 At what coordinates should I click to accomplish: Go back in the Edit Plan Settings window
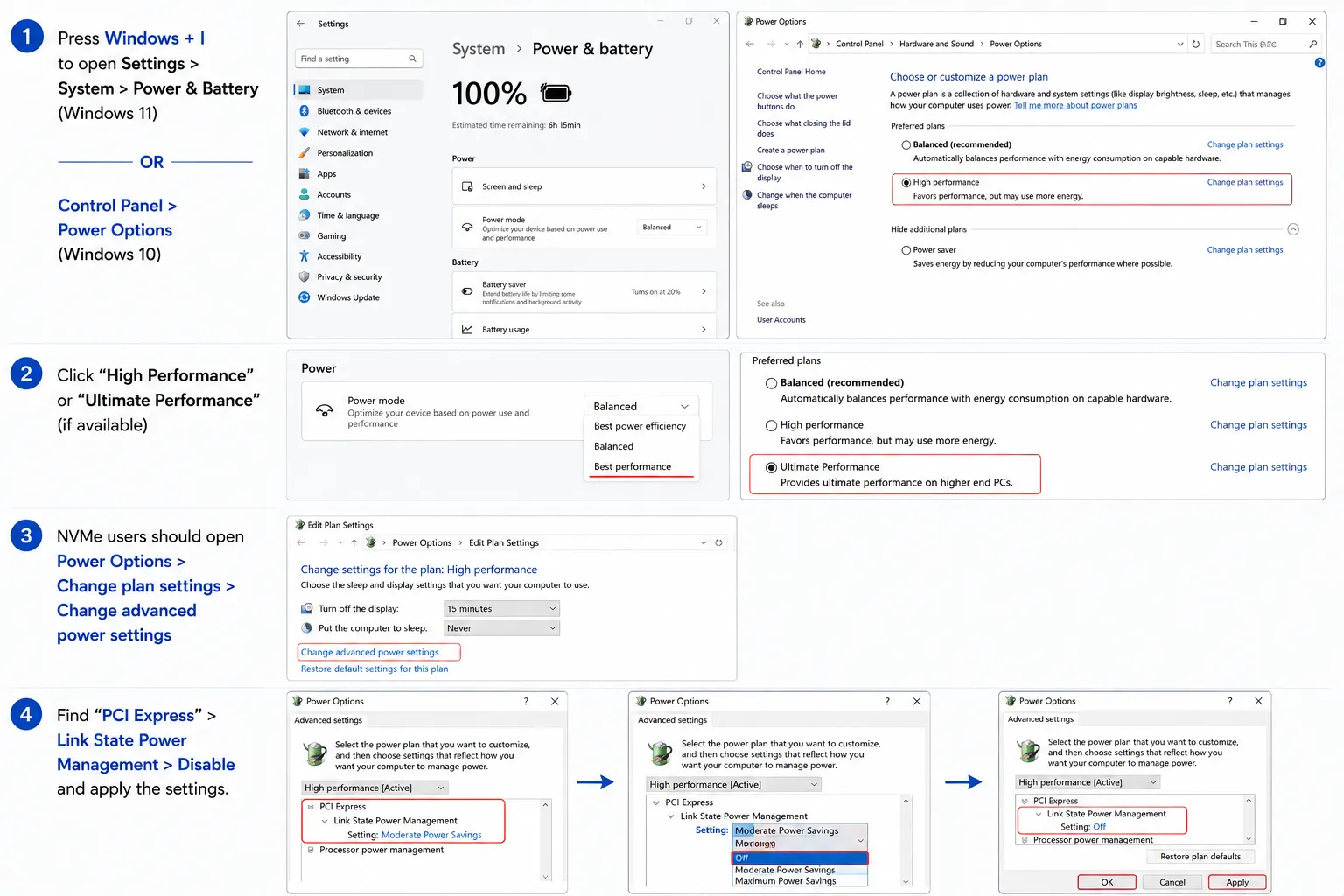click(x=301, y=542)
